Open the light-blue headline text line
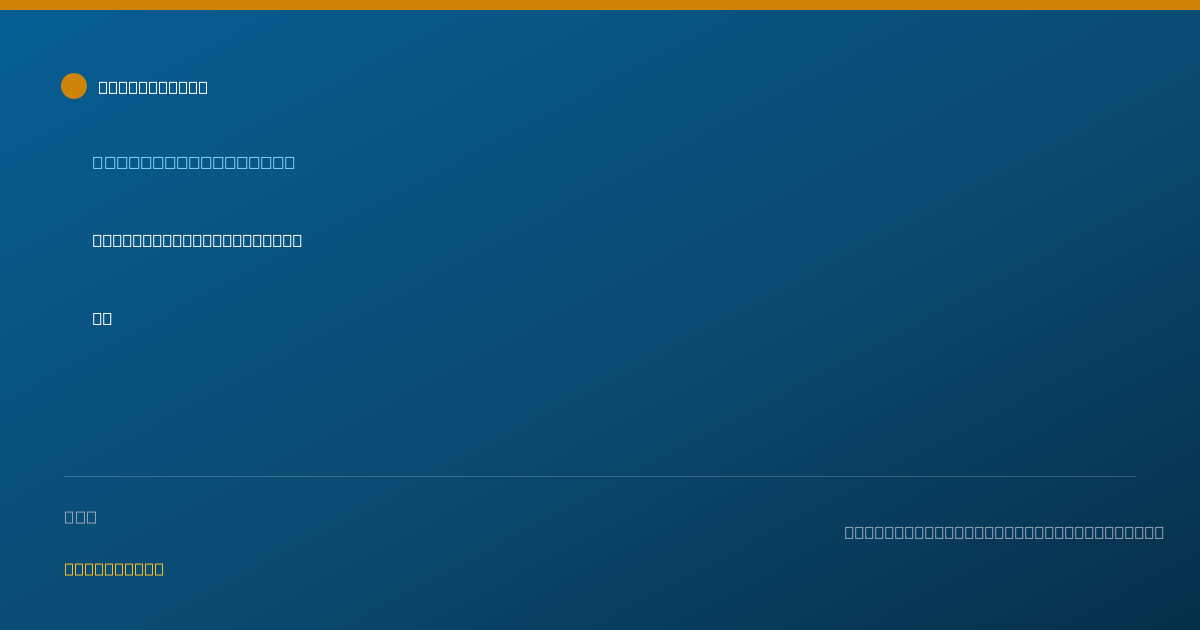The height and width of the screenshot is (630, 1200). pyautogui.click(x=194, y=162)
